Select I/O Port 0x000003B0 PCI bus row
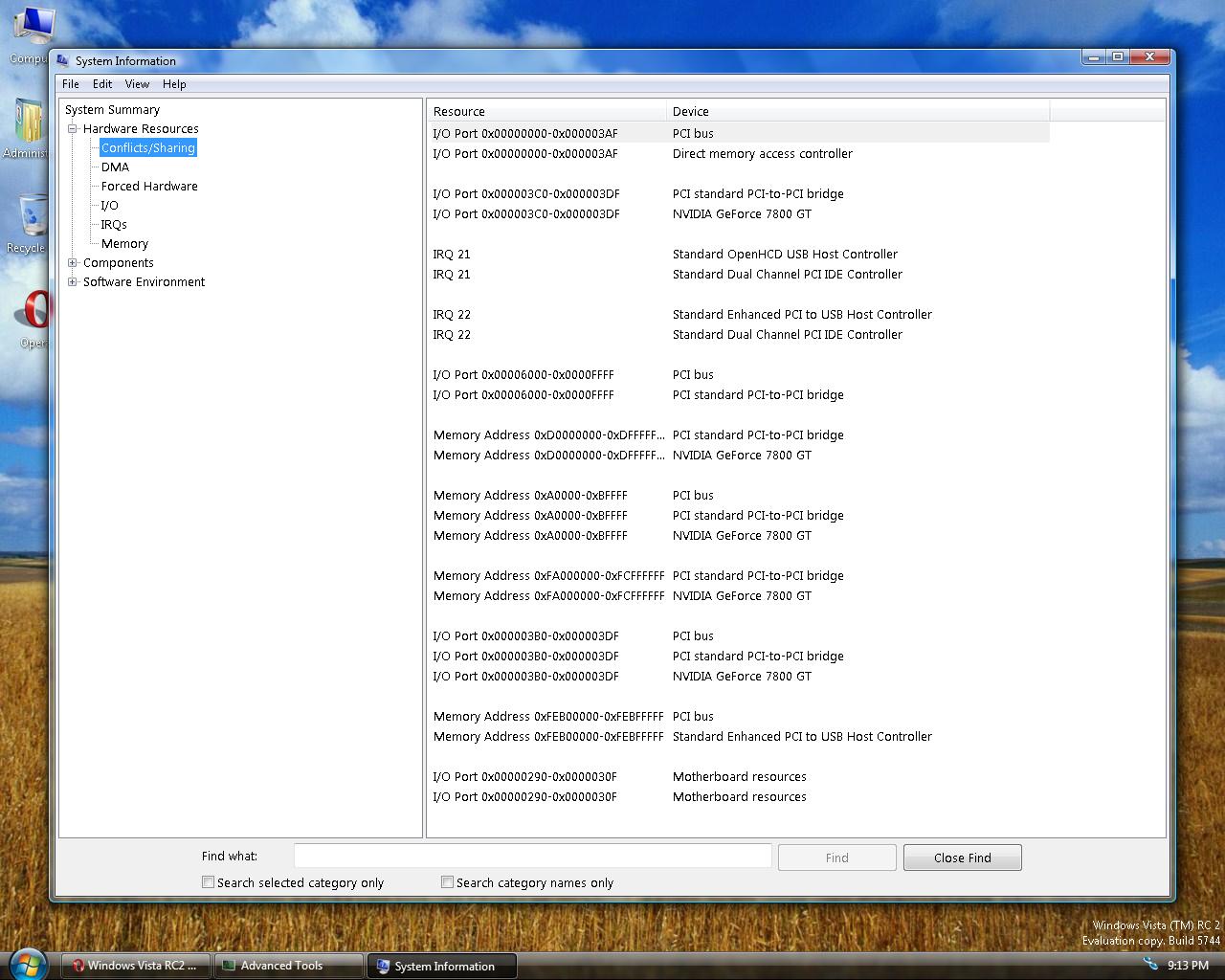This screenshot has width=1225, height=980. point(739,635)
